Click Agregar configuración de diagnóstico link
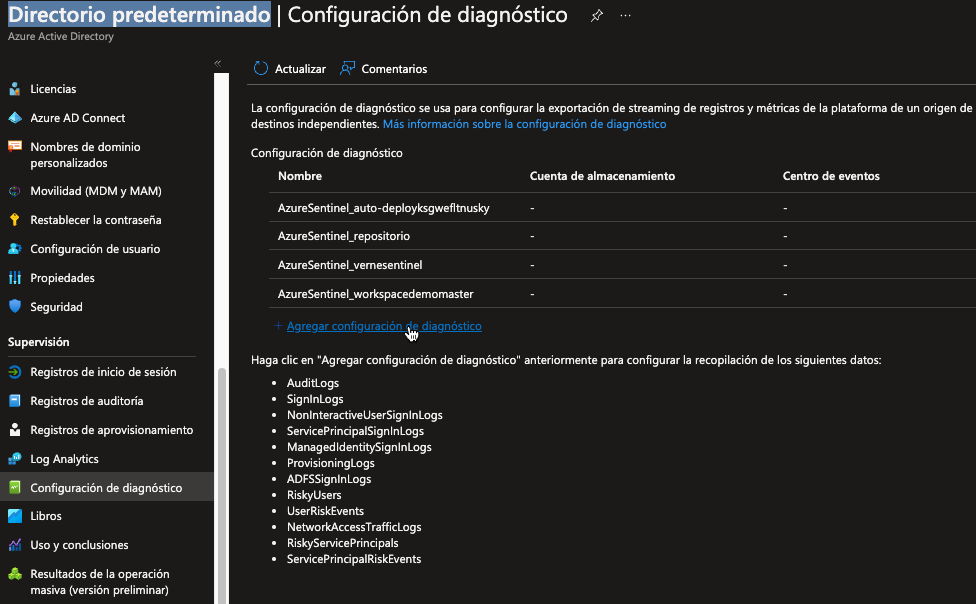 pyautogui.click(x=383, y=326)
